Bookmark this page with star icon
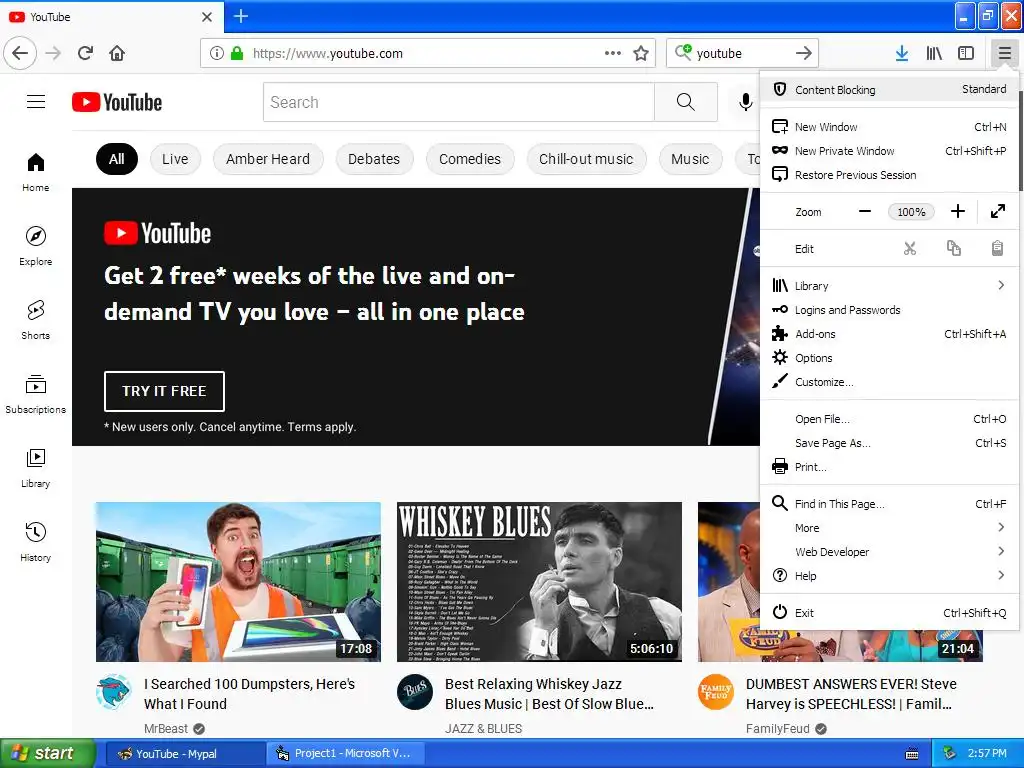 point(641,53)
